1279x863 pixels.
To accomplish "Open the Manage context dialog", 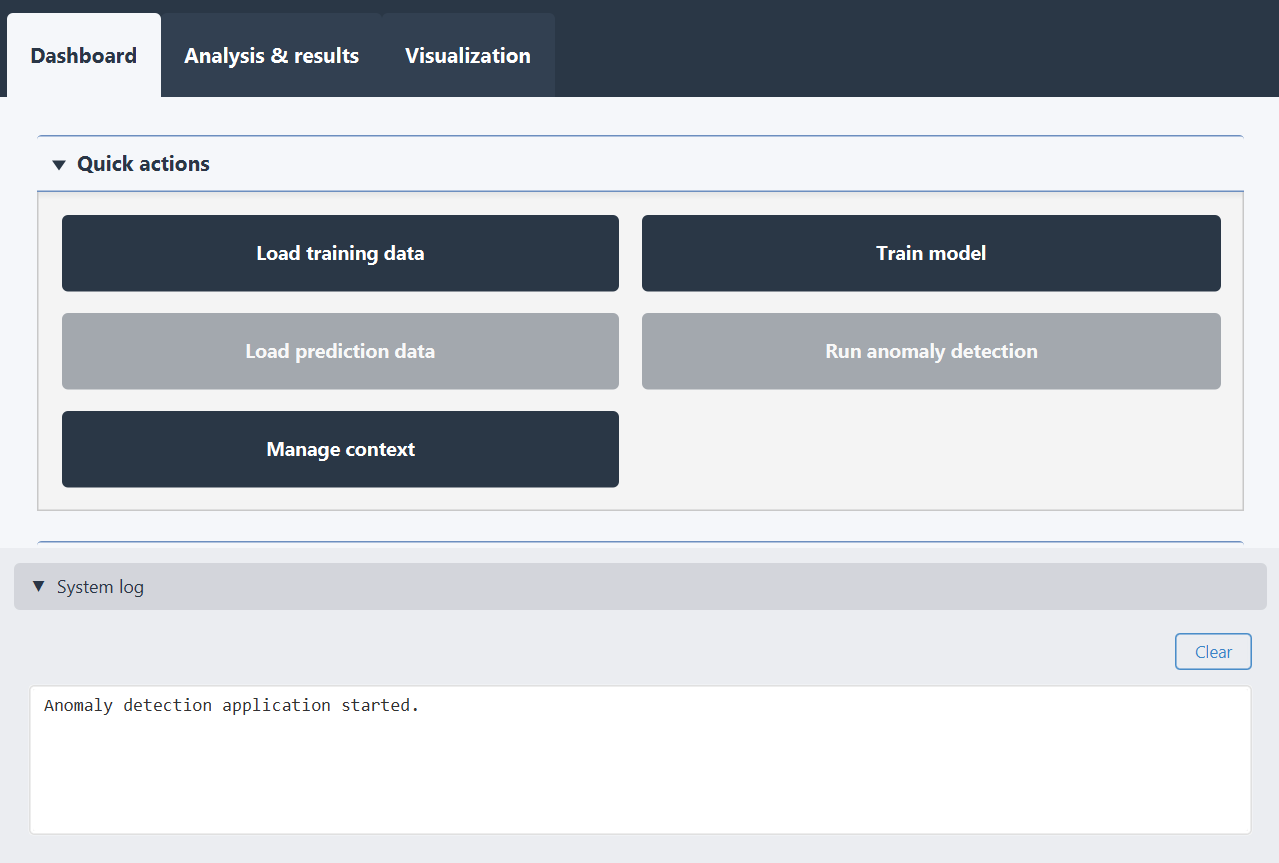I will (x=340, y=449).
